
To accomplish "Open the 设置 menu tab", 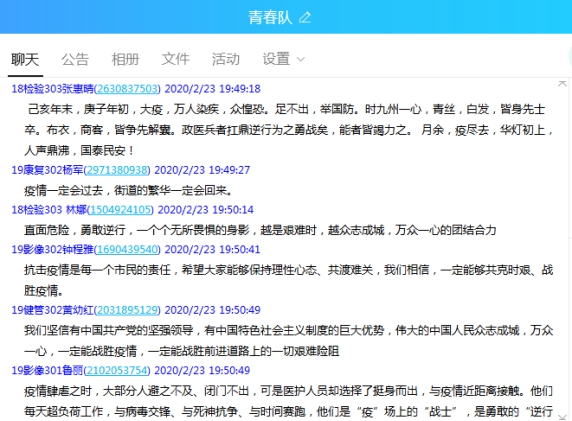I will click(x=276, y=59).
